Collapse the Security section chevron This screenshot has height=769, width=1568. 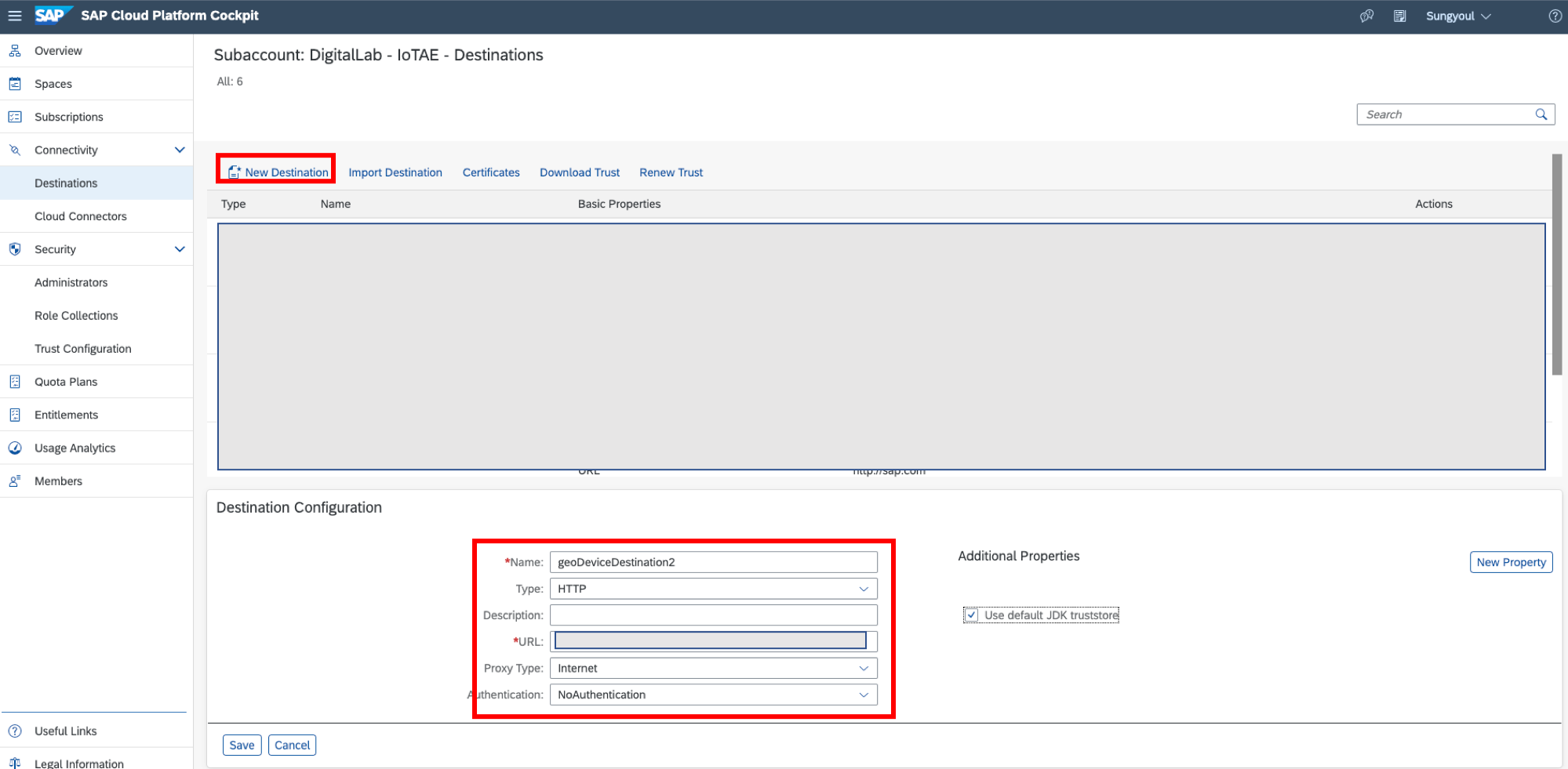click(x=180, y=249)
